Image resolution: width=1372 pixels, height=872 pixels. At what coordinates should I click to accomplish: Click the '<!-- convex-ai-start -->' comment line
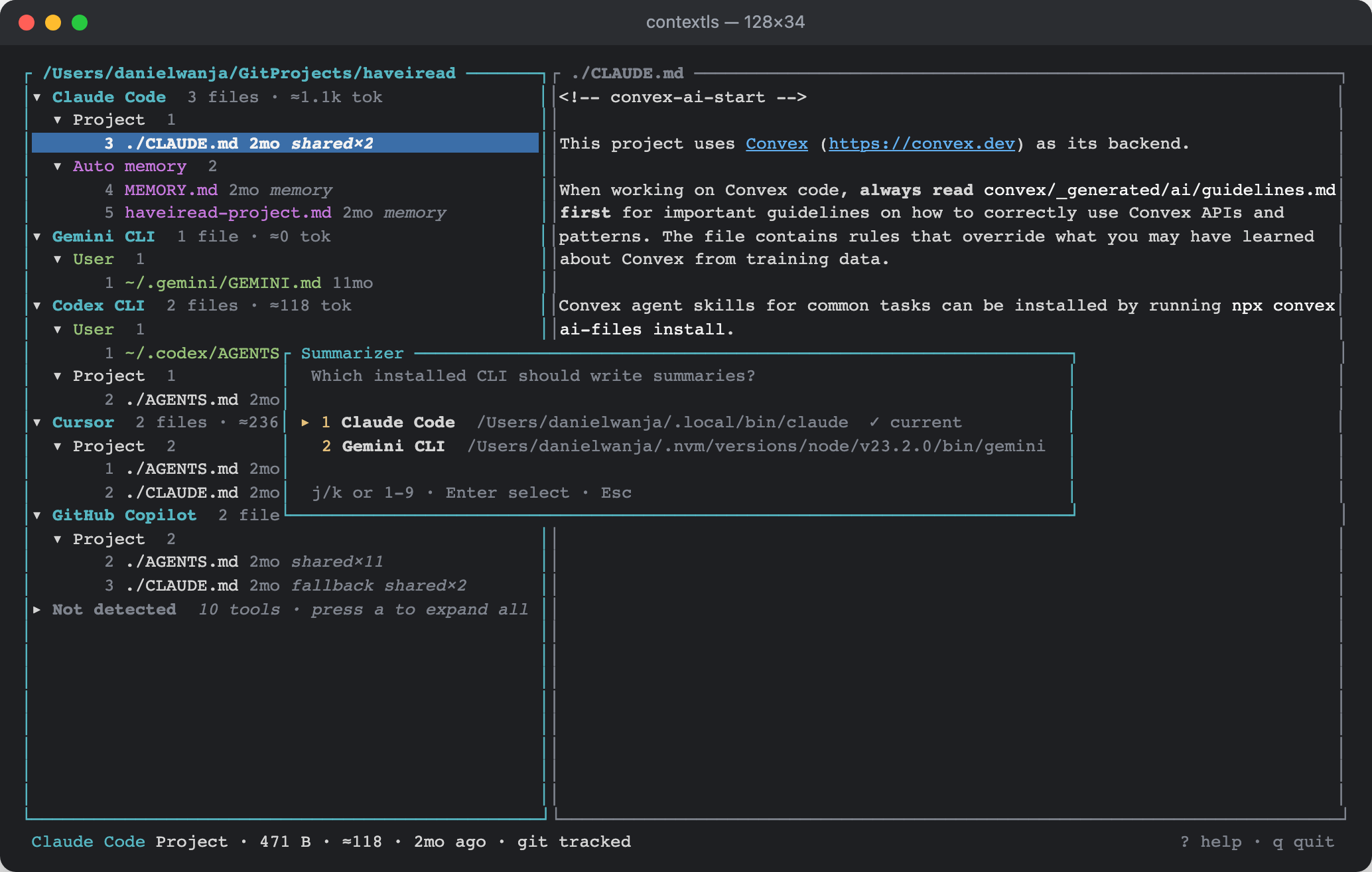point(683,97)
